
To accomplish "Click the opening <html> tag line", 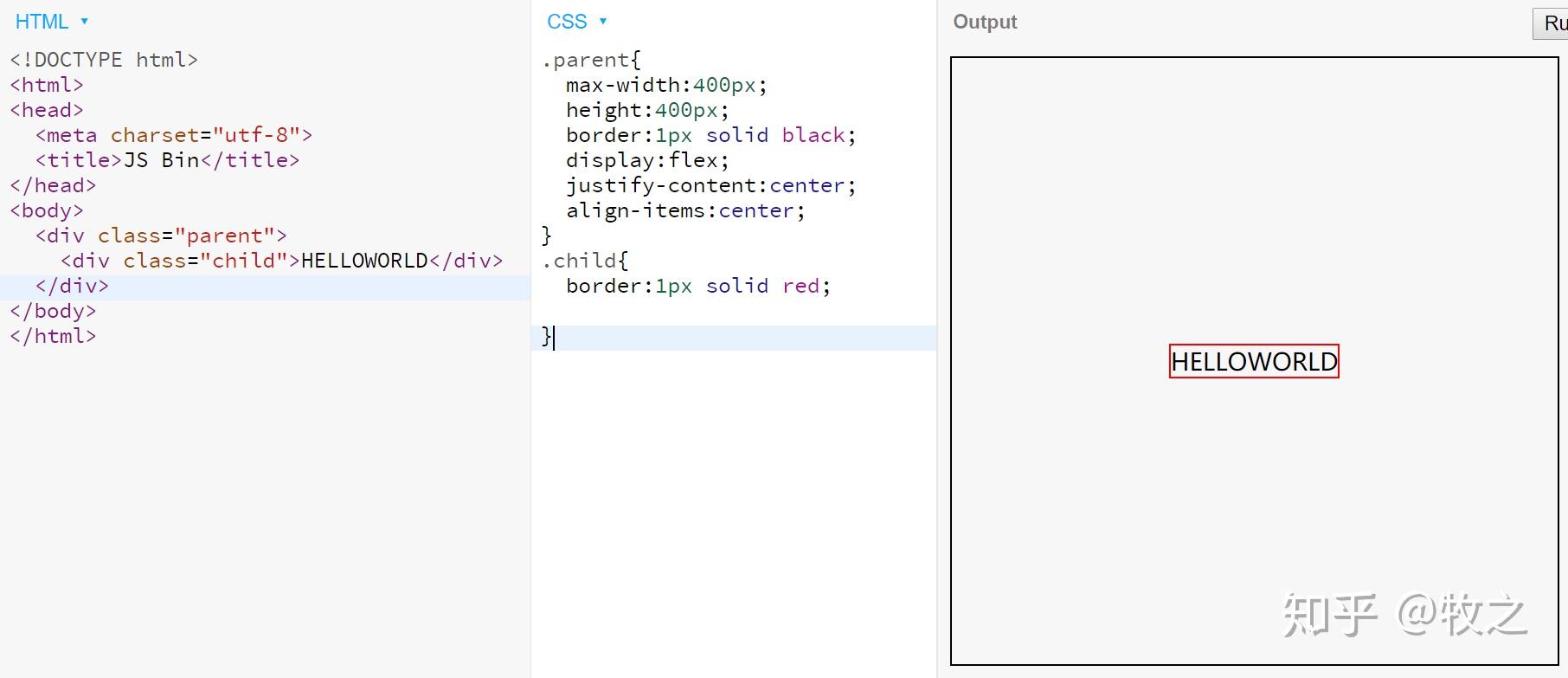I will (47, 85).
